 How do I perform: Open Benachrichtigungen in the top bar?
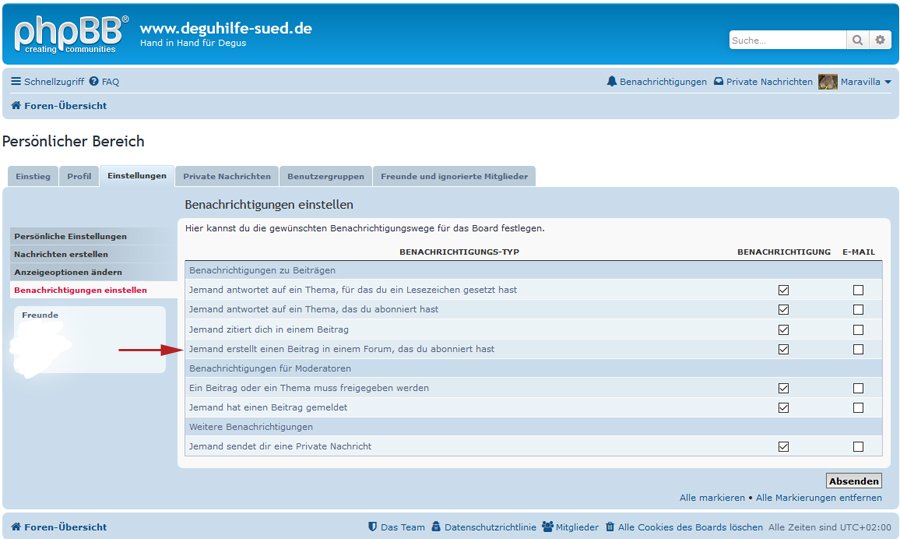pyautogui.click(x=663, y=82)
